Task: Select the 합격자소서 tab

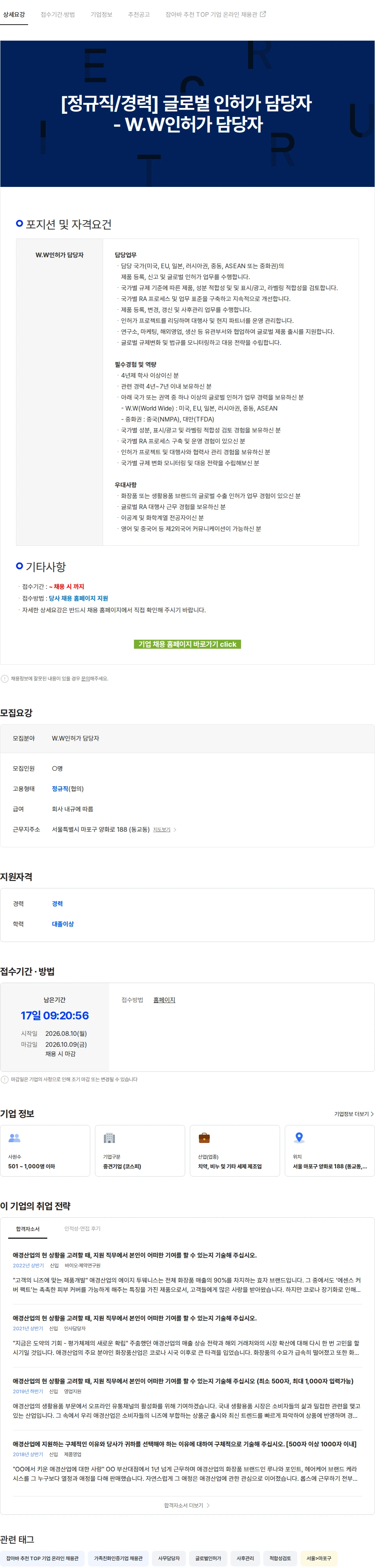Action: click(27, 1229)
